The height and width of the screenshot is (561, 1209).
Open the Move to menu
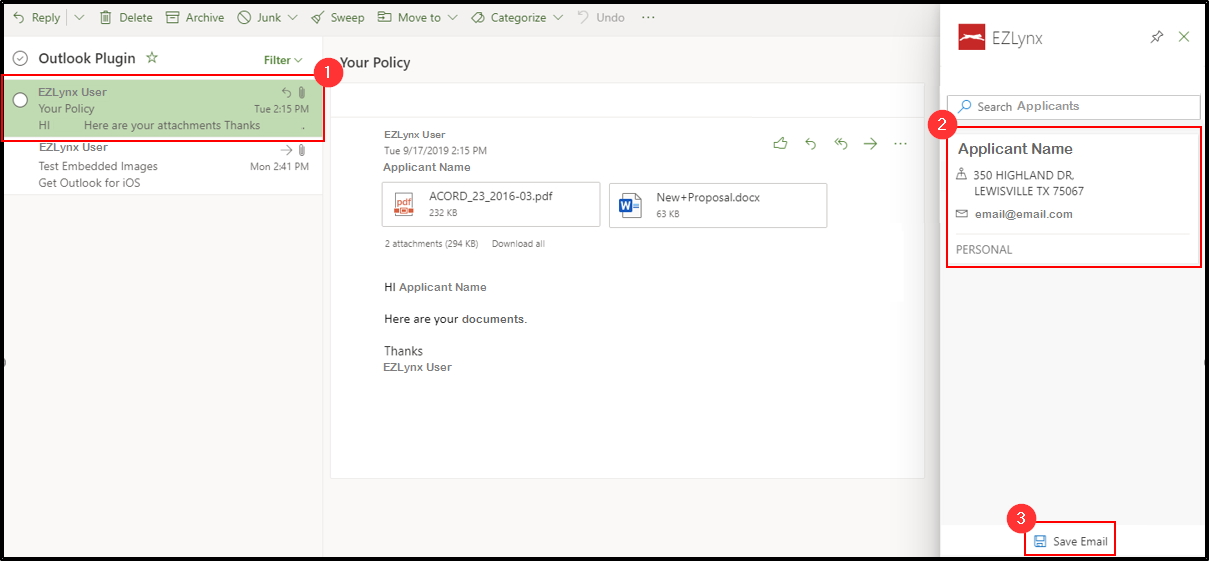pos(409,17)
